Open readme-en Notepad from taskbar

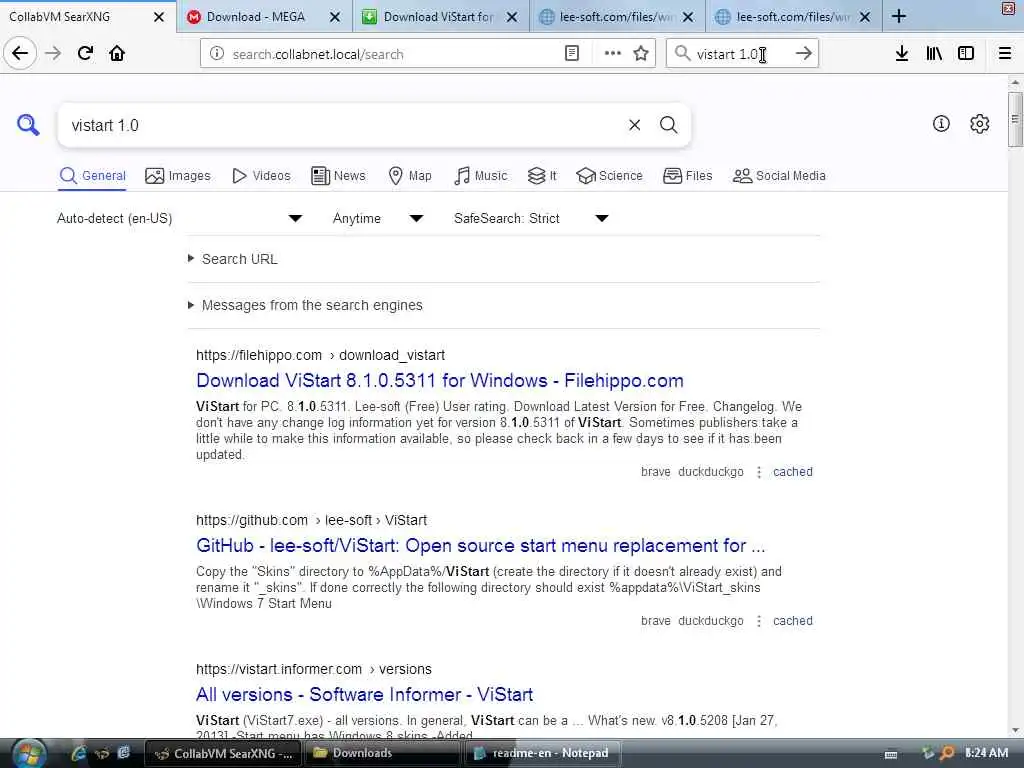pyautogui.click(x=541, y=753)
